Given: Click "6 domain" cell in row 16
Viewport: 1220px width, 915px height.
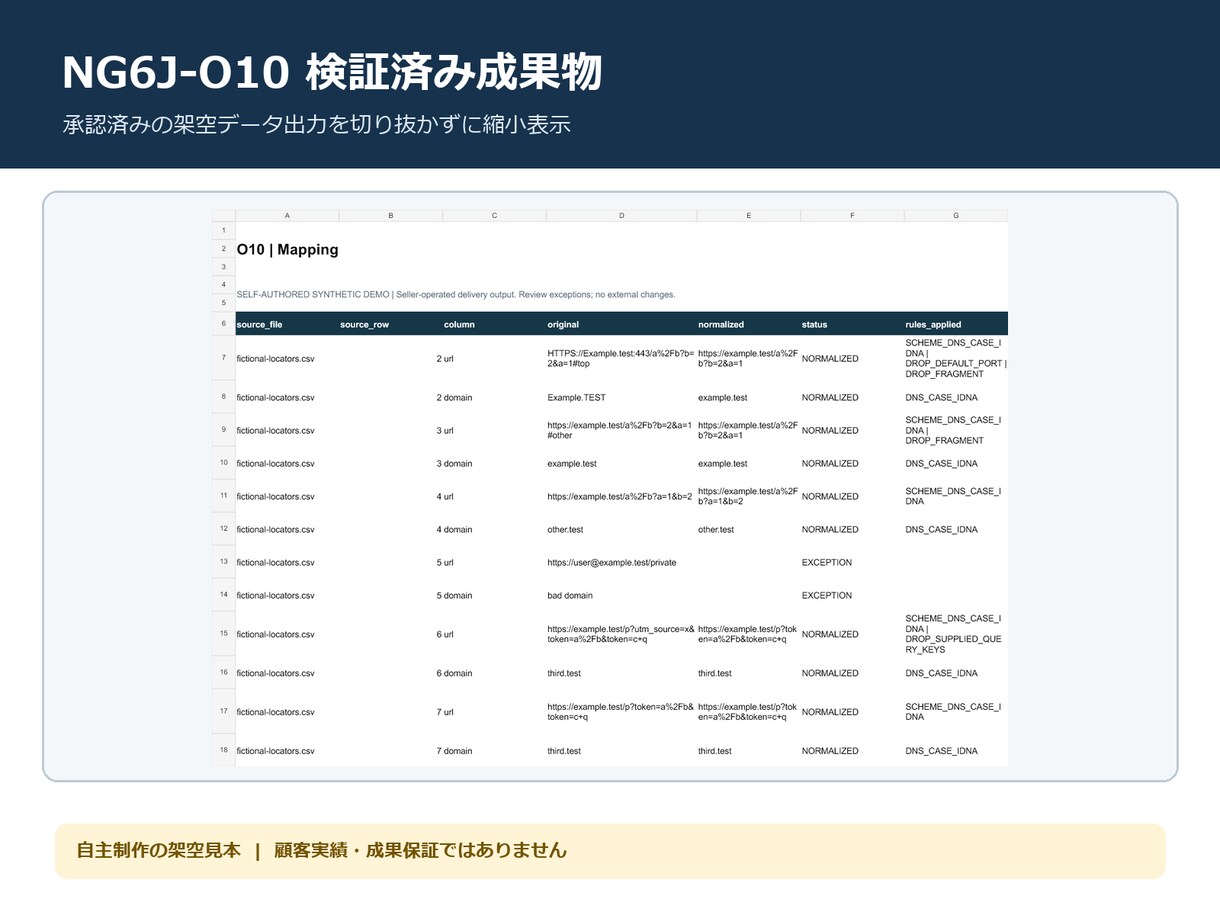Looking at the screenshot, I should (x=455, y=673).
